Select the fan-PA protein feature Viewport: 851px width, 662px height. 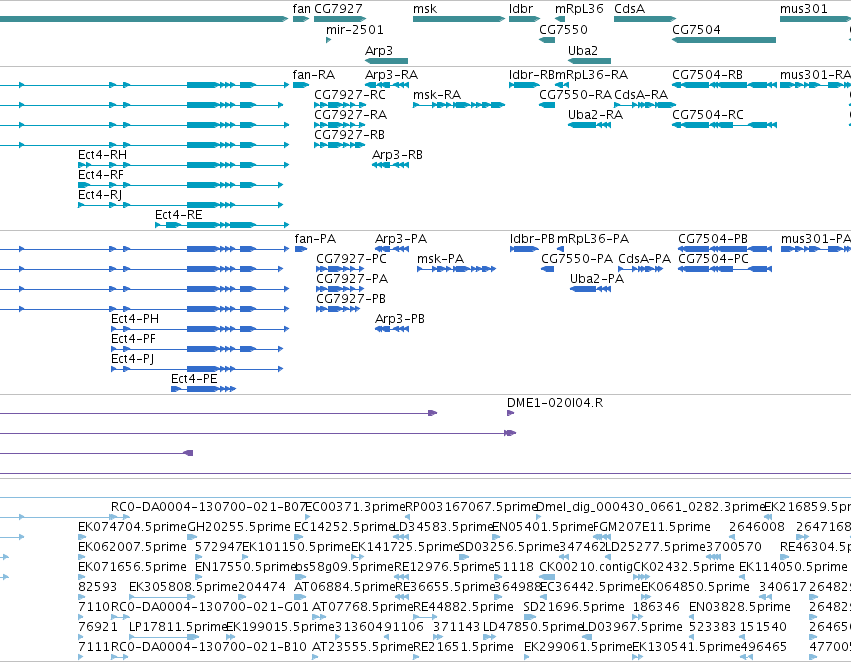301,249
